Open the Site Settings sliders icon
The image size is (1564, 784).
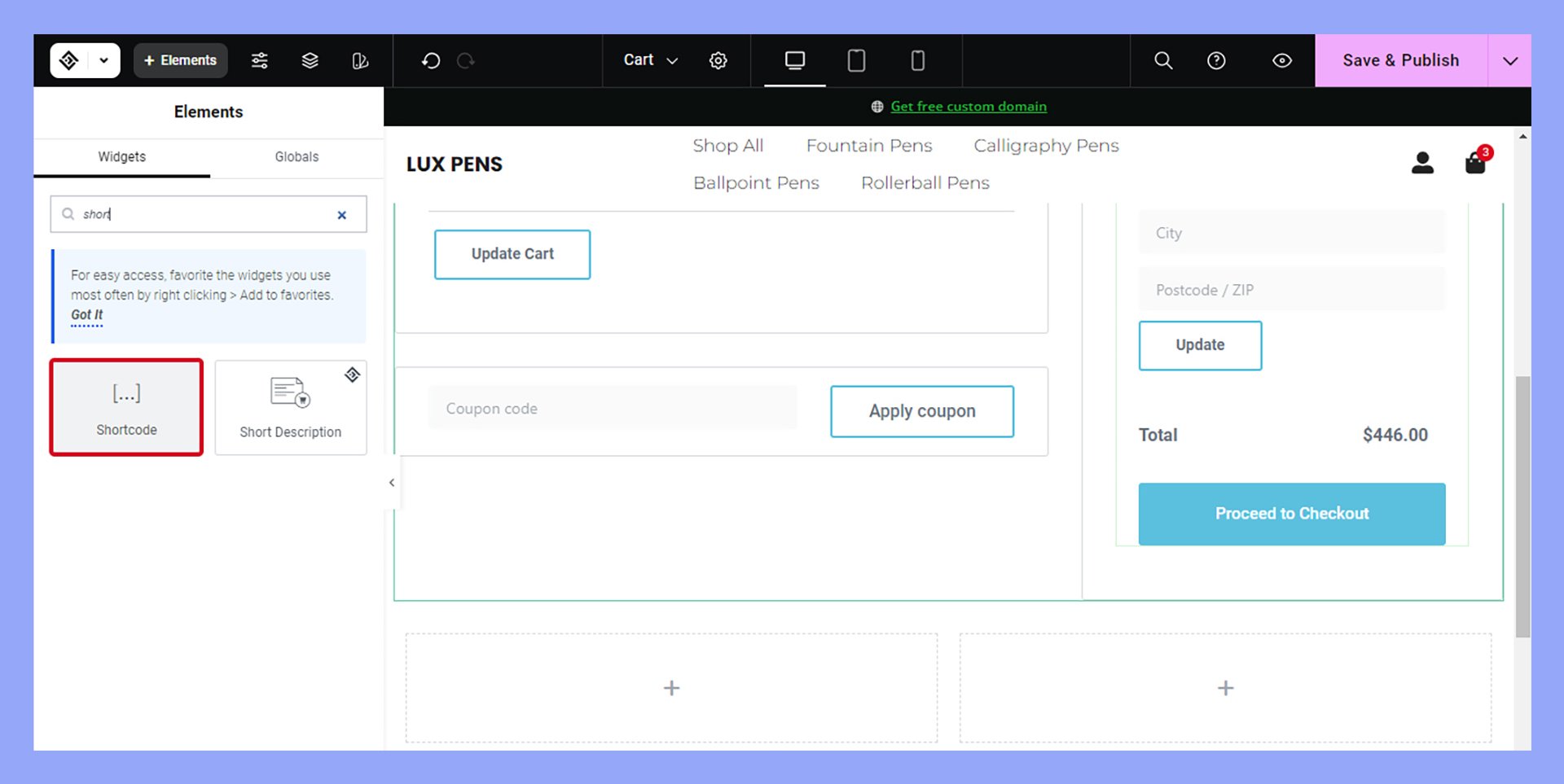259,60
